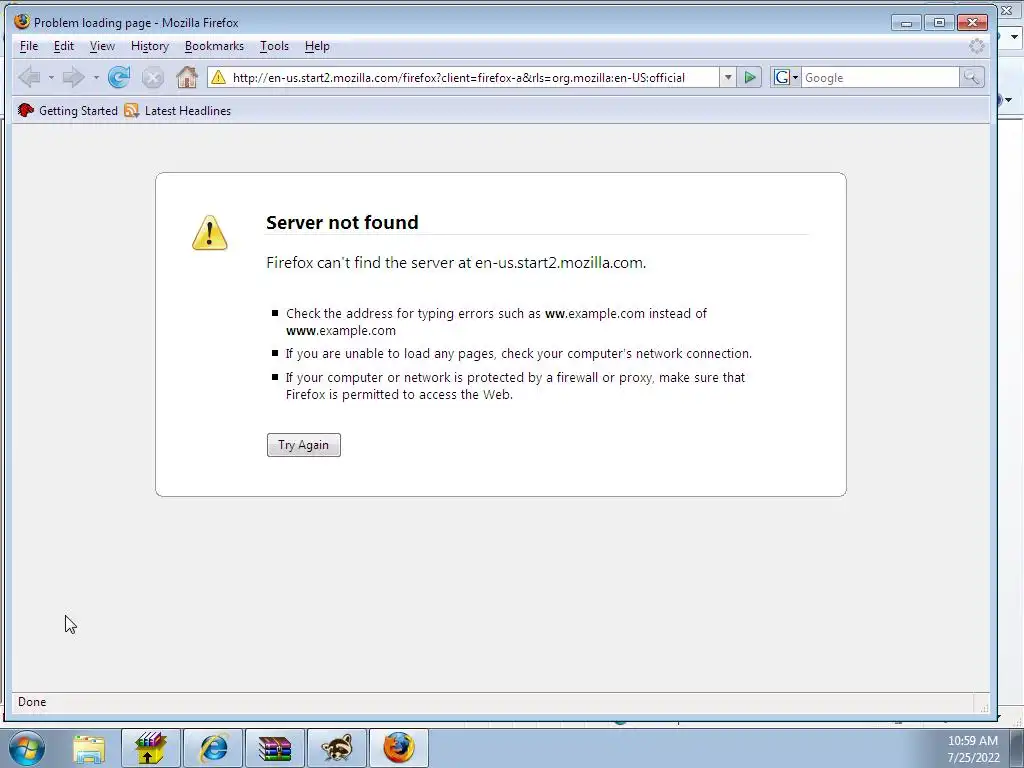Click the Google search input box
The height and width of the screenshot is (768, 1024).
880,78
